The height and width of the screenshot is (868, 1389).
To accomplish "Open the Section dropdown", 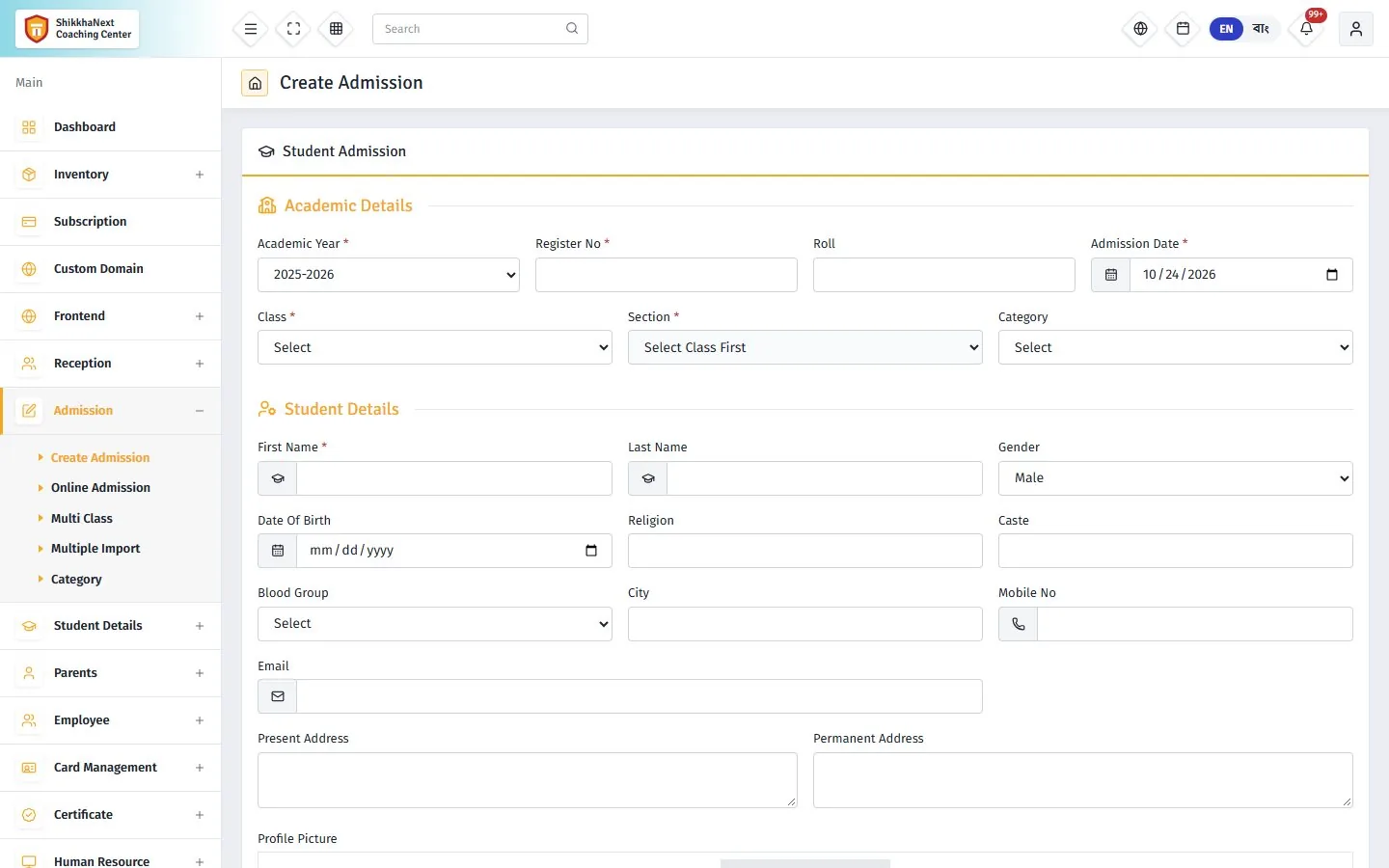I will tap(805, 347).
